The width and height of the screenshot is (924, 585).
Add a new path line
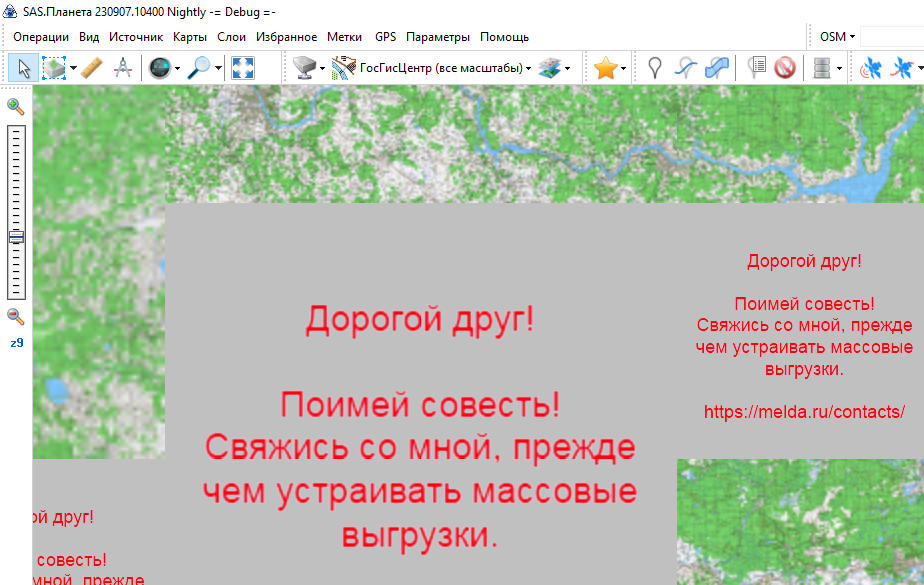(686, 68)
